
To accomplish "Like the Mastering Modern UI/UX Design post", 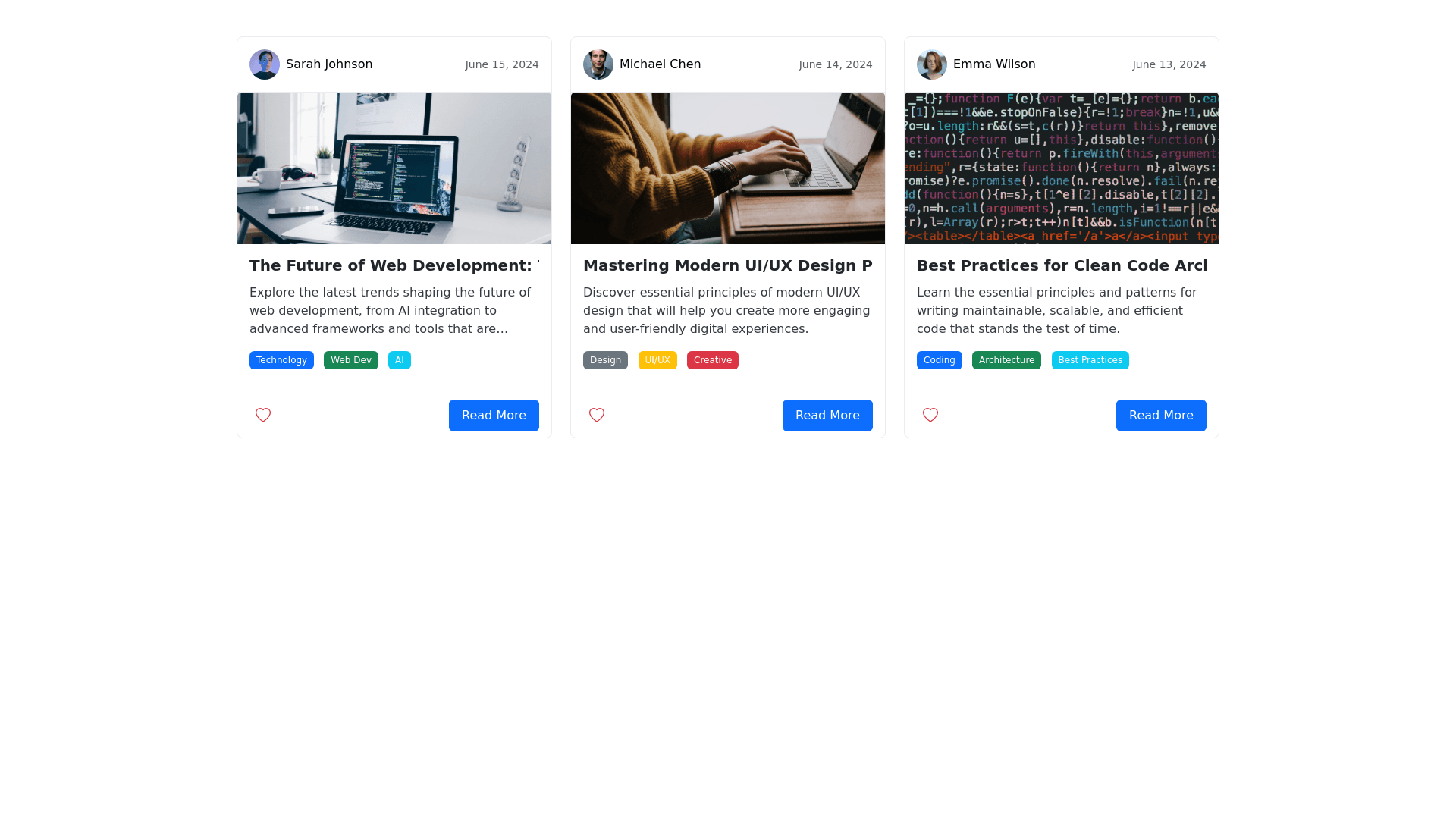I will (x=597, y=415).
